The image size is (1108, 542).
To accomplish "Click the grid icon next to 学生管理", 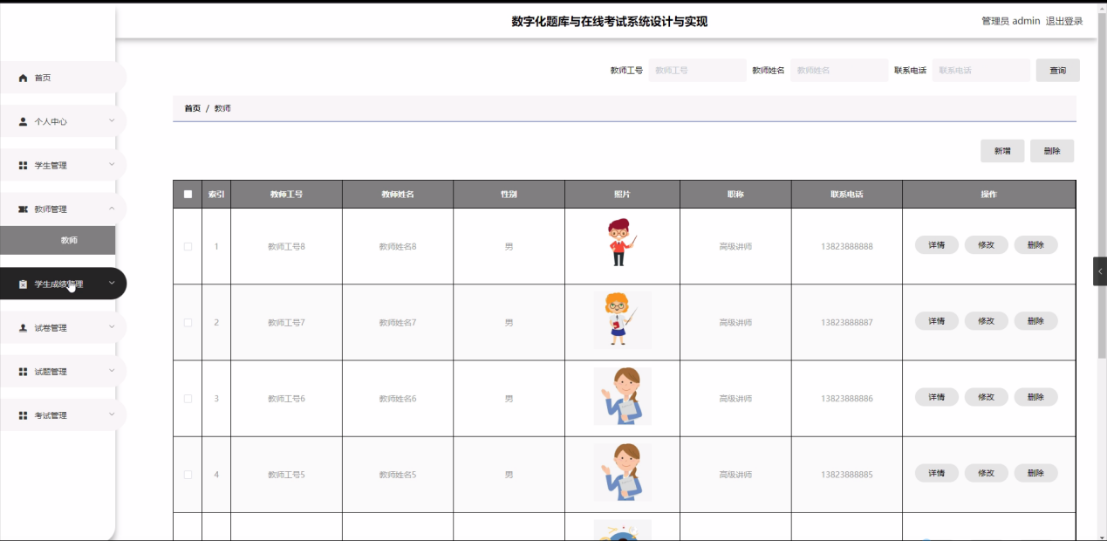I will [x=23, y=165].
